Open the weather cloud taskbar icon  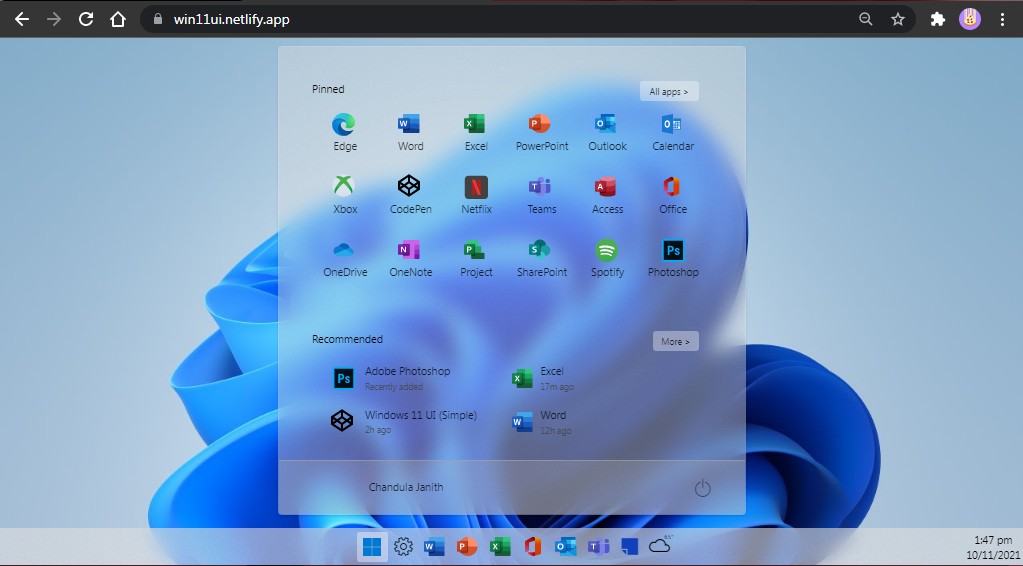(x=660, y=544)
